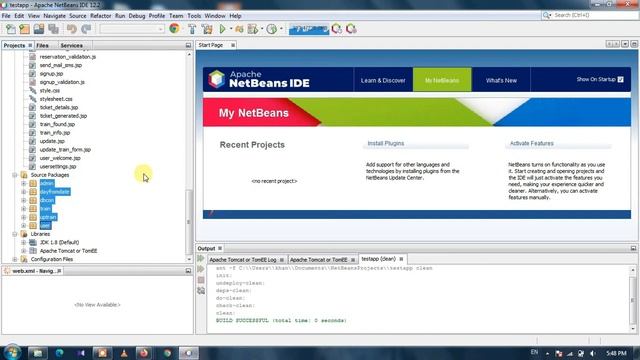Click the Undo toolbar icon
Screen dimensions: 640x360
pos(72,29)
